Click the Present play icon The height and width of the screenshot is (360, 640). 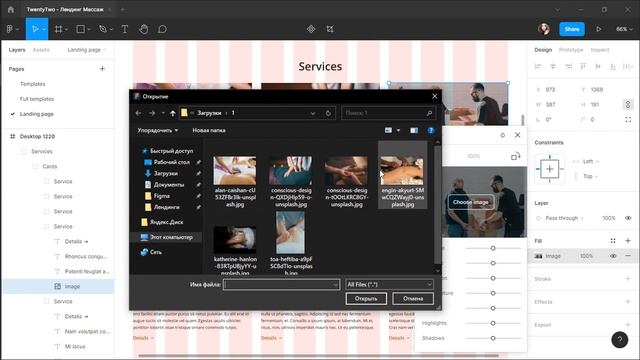point(598,29)
